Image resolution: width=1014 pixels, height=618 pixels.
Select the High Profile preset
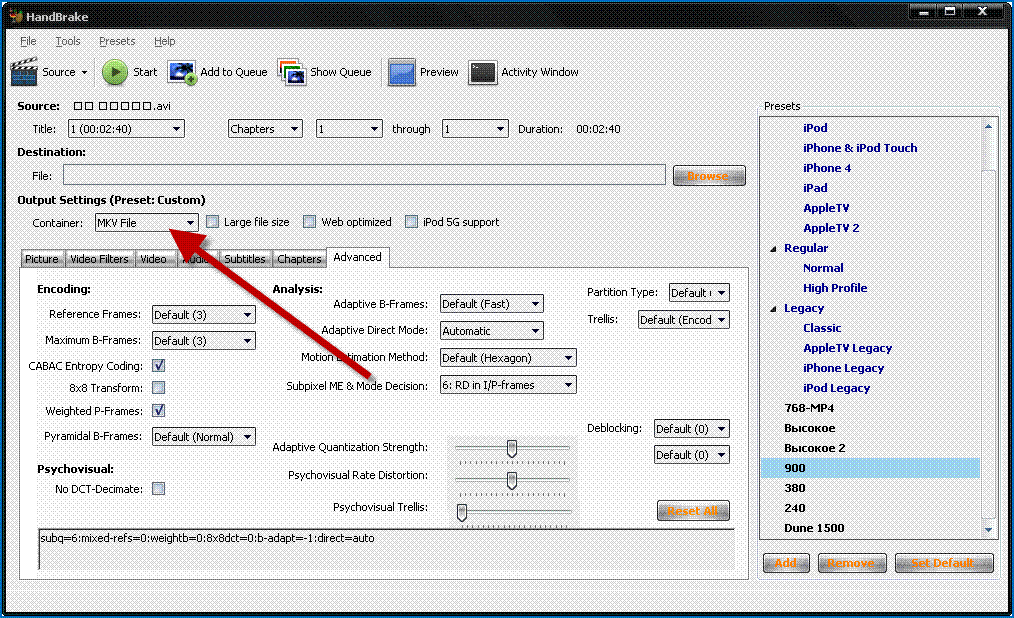point(835,288)
